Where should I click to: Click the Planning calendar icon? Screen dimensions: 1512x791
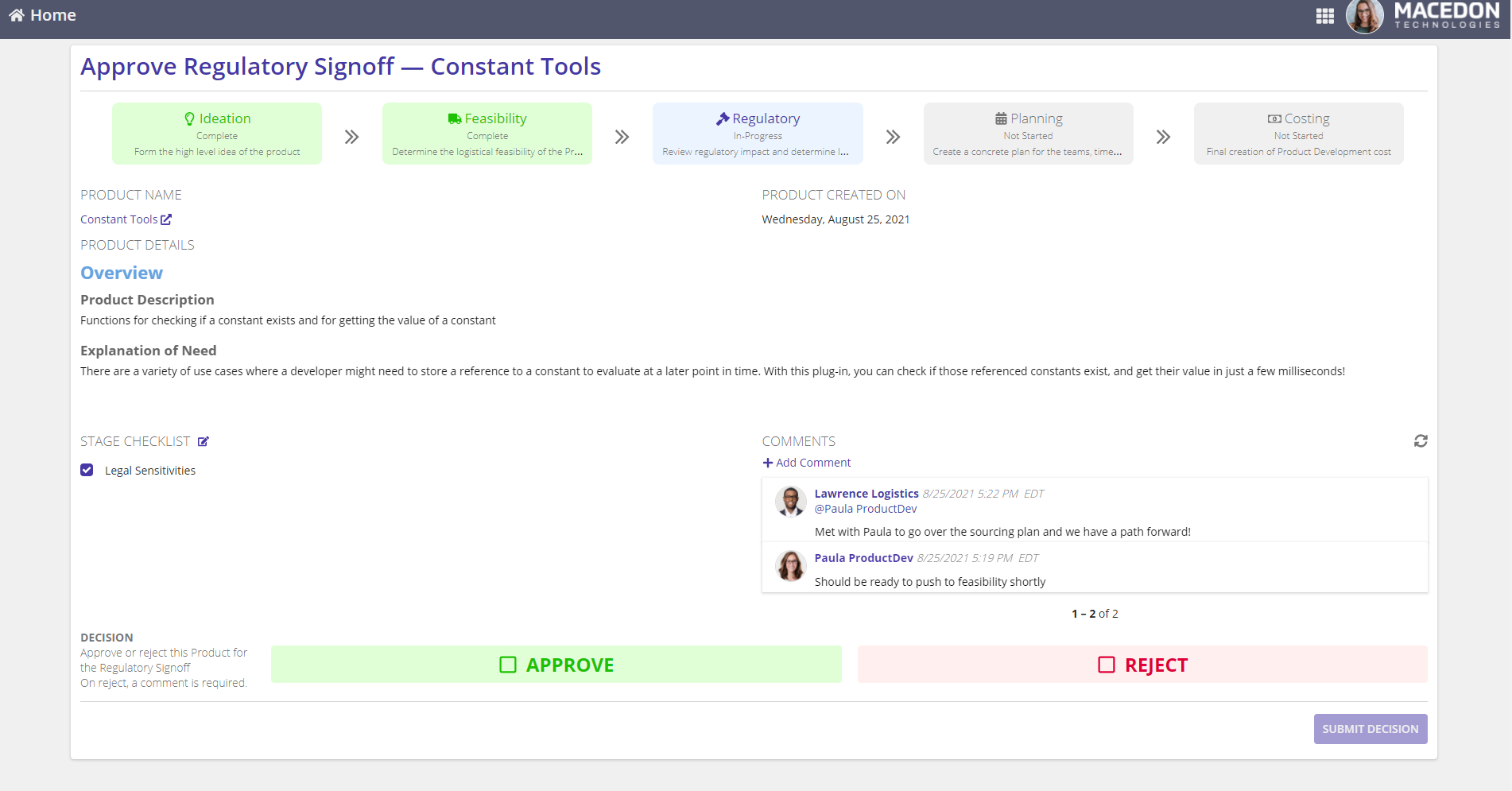click(1001, 118)
